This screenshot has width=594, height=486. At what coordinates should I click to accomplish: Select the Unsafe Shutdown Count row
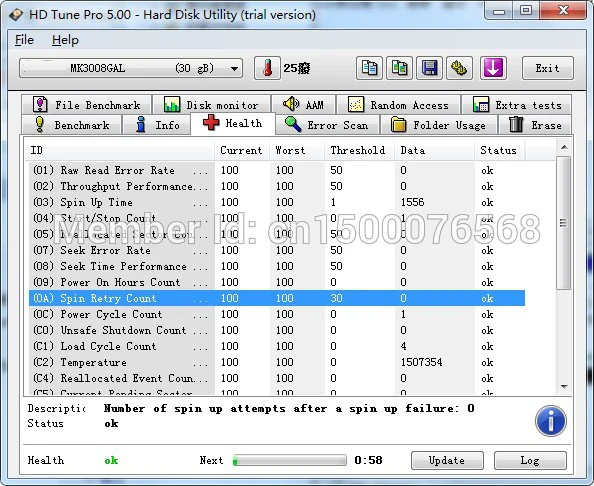[277, 330]
